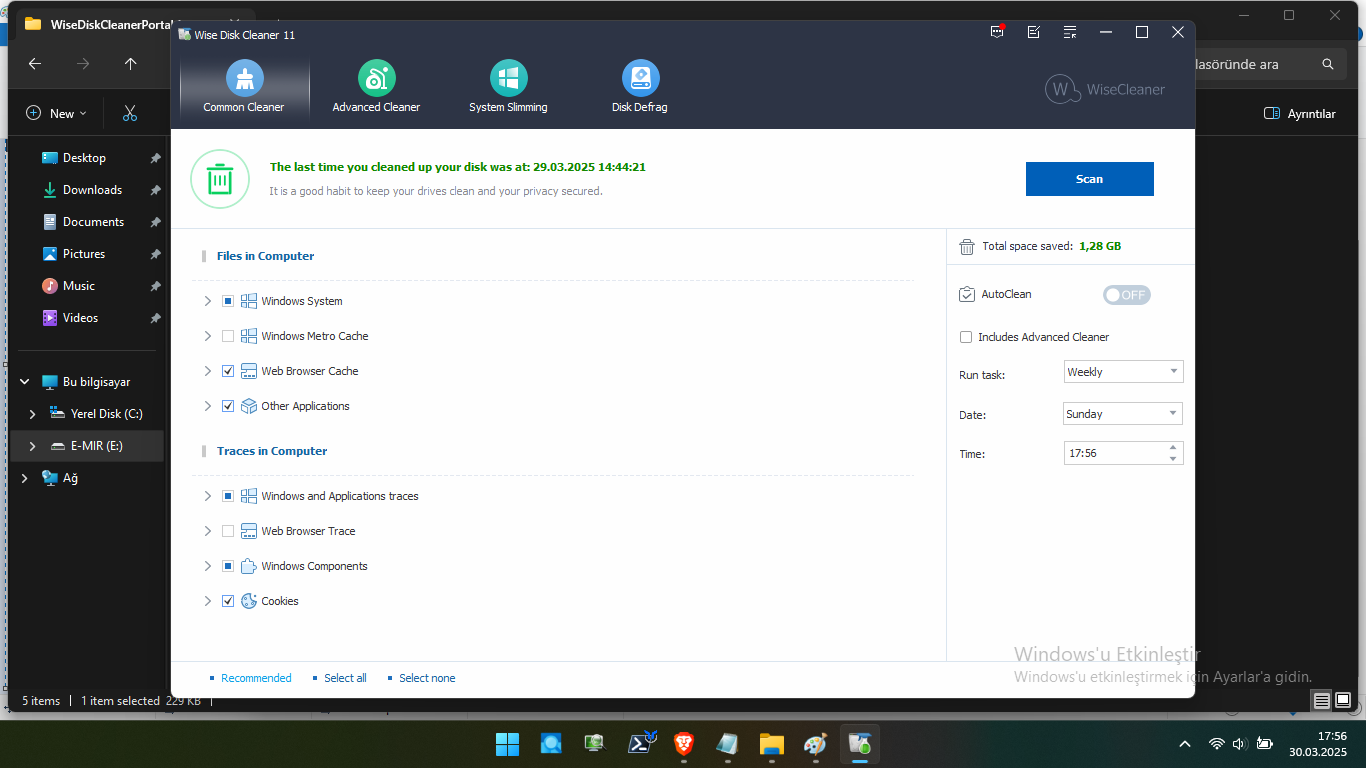The width and height of the screenshot is (1366, 768).
Task: Open the Date dropdown showing Sunday
Action: pyautogui.click(x=1124, y=414)
